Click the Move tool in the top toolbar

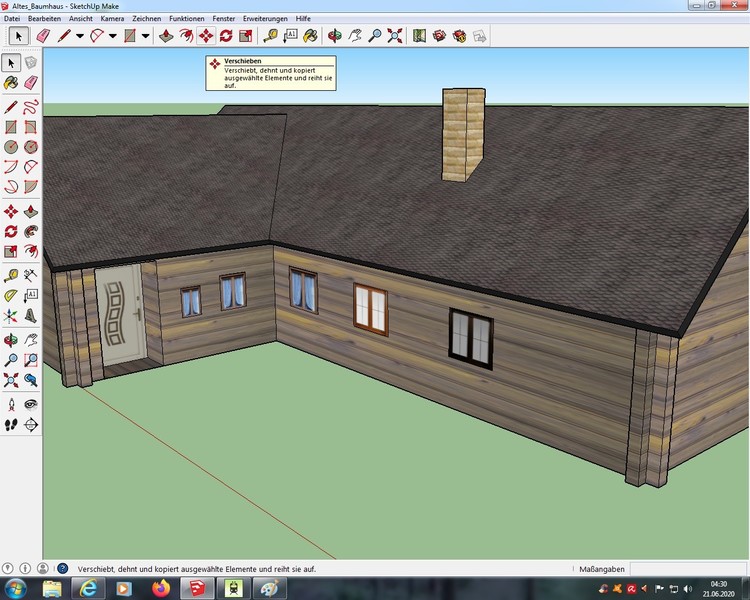tap(206, 36)
